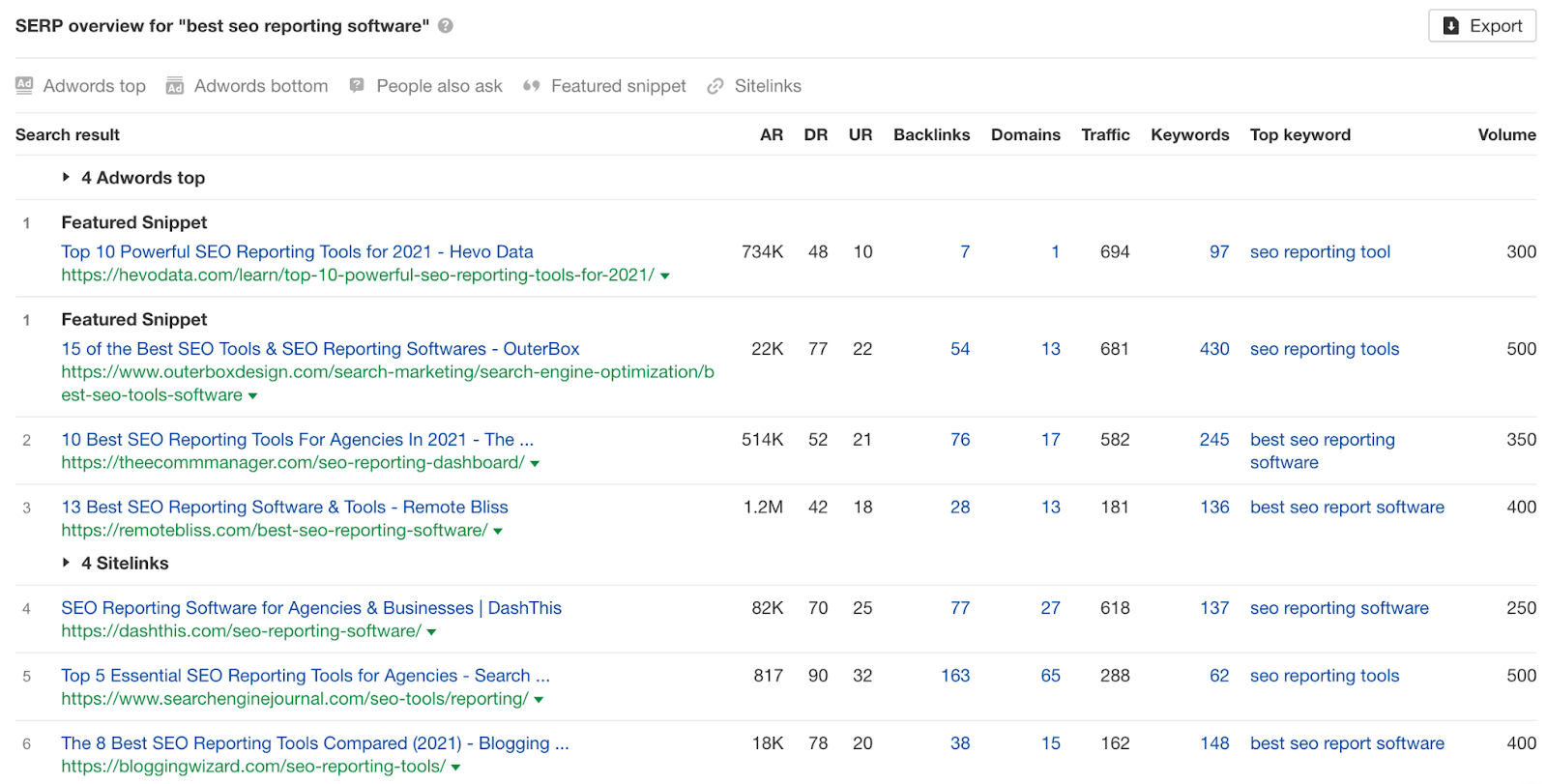
Task: Click the Sitelinks legend label
Action: (768, 86)
